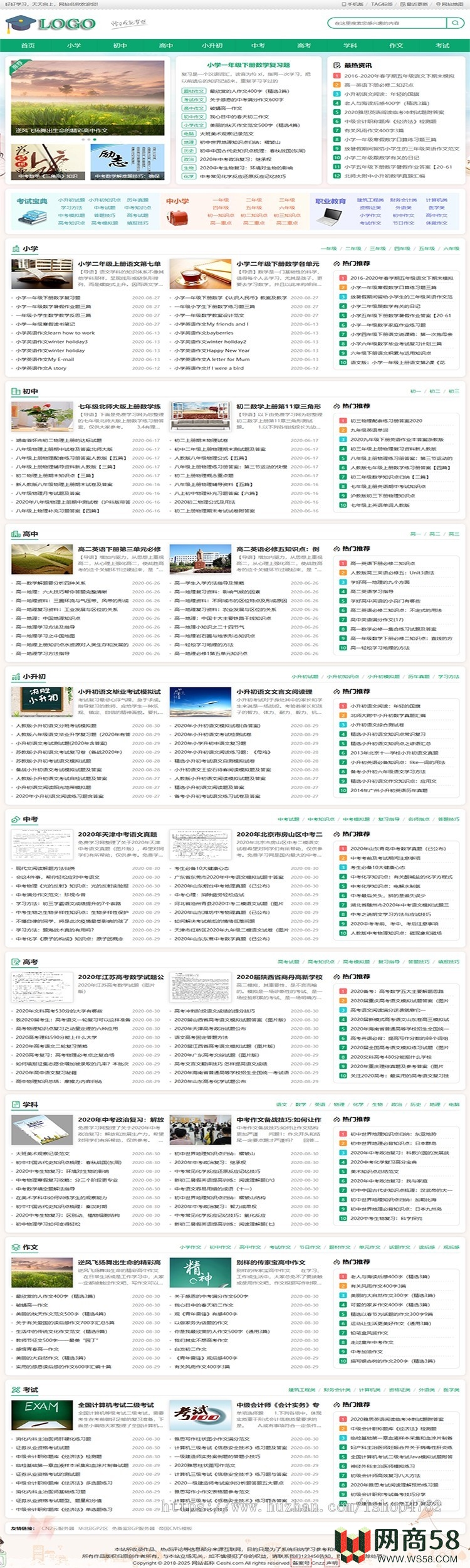Open 小升初试题 in 考试宝典 panel
This screenshot has width=470, height=1568.
click(x=71, y=200)
